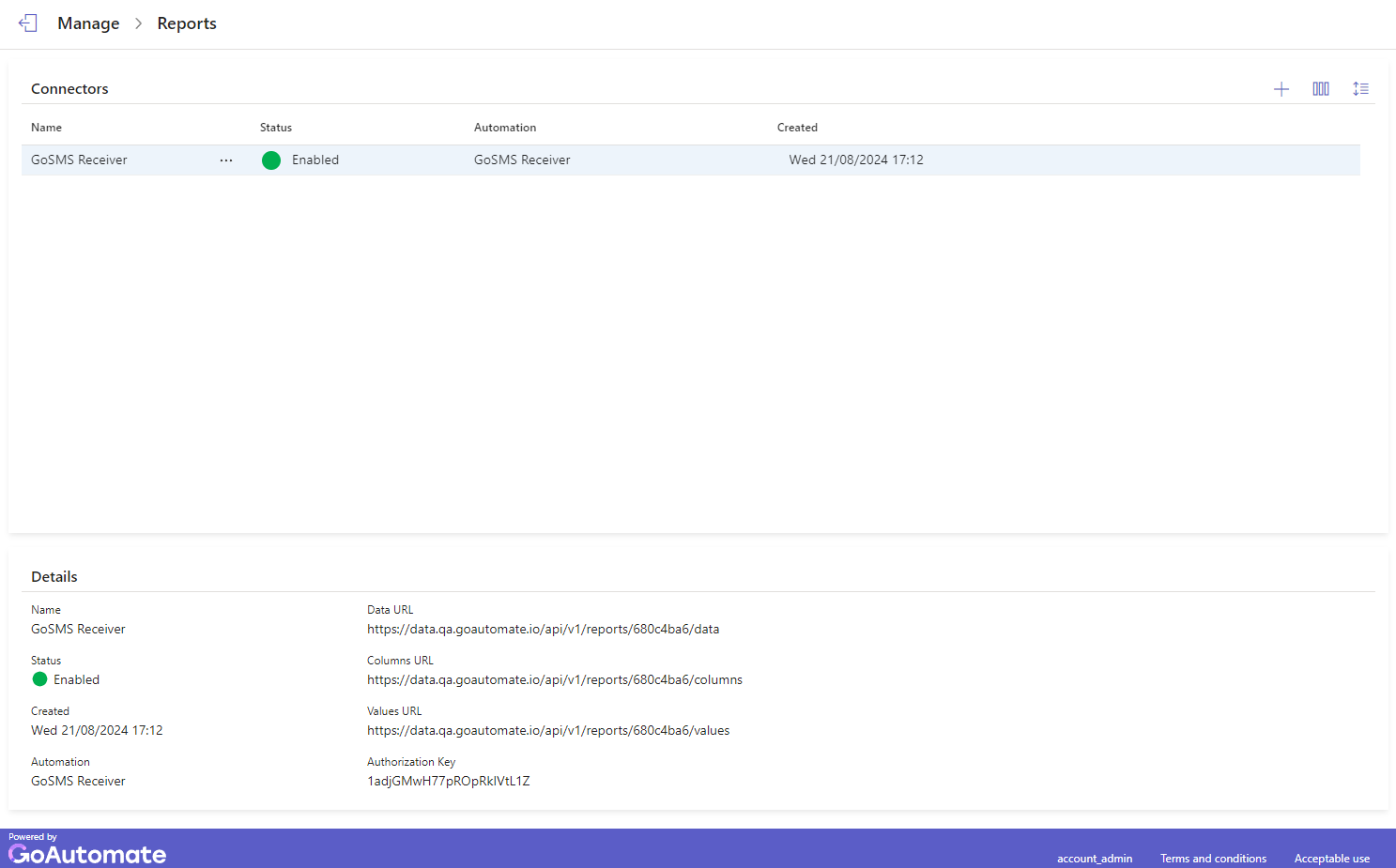Click the Automation column header
Screen dimensions: 1396x868
pyautogui.click(x=505, y=128)
